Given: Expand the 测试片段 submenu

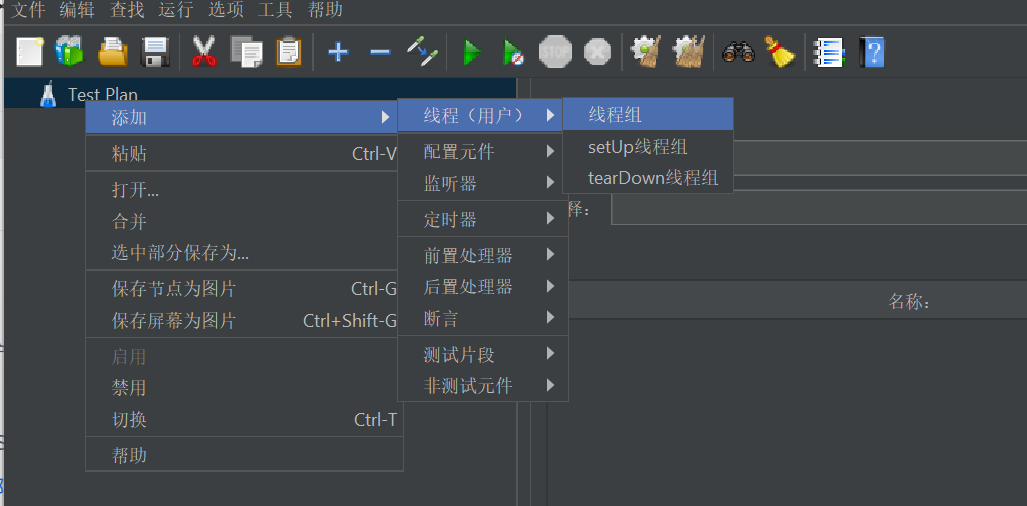Looking at the screenshot, I should (483, 354).
